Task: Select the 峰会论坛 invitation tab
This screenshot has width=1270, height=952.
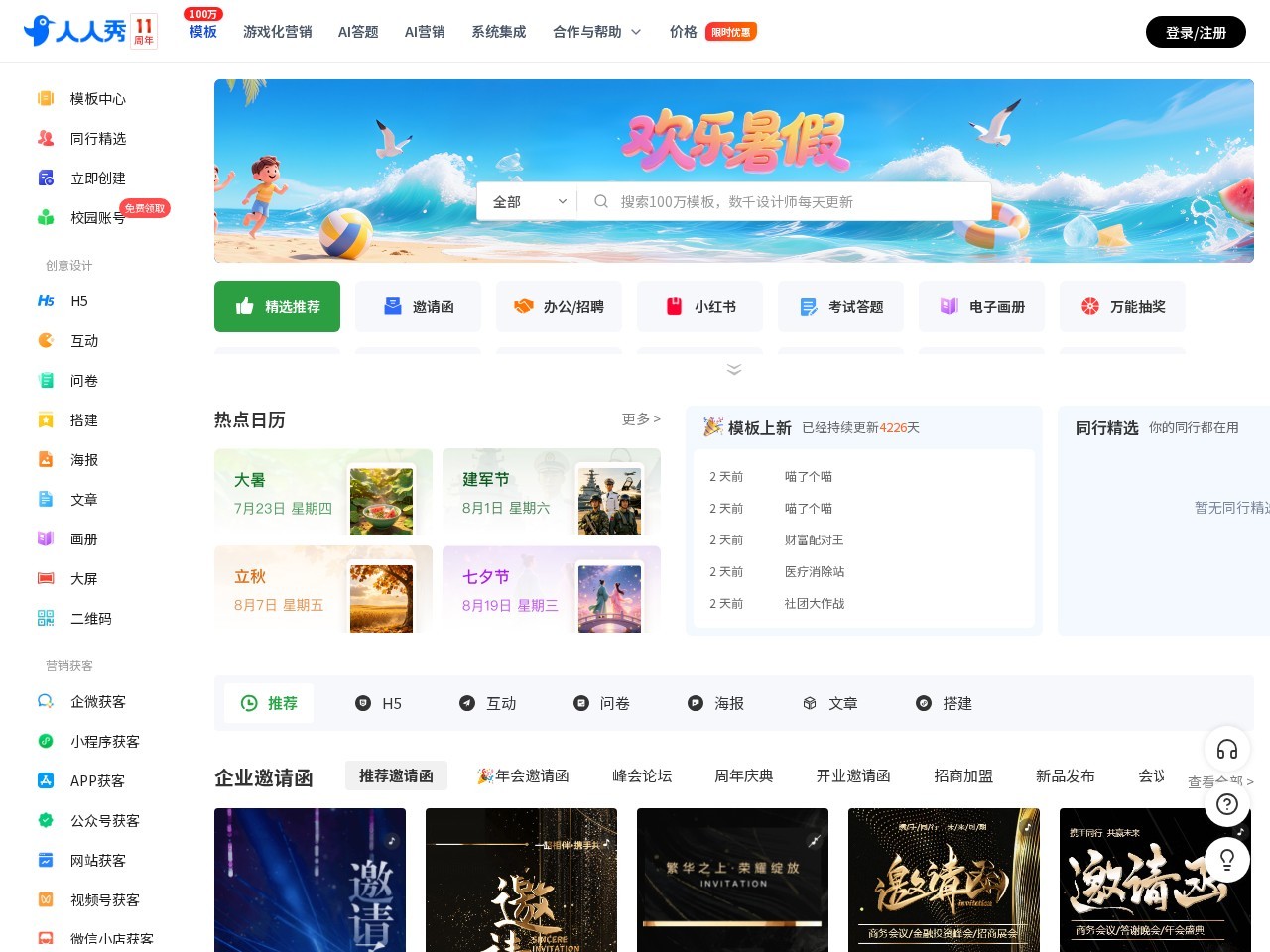Action: point(642,775)
